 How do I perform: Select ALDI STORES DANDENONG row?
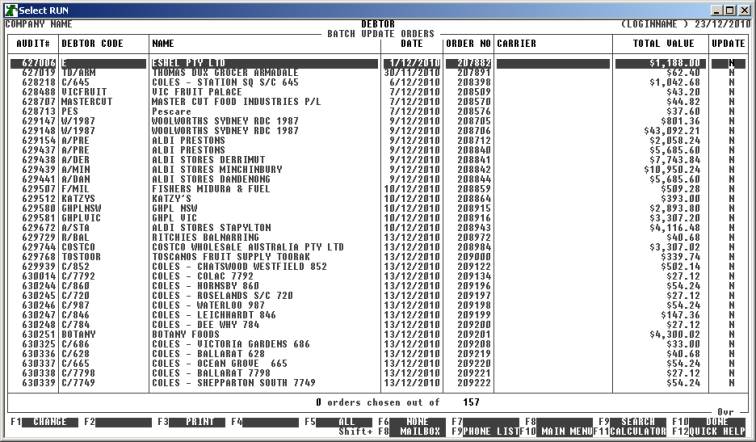coord(378,179)
